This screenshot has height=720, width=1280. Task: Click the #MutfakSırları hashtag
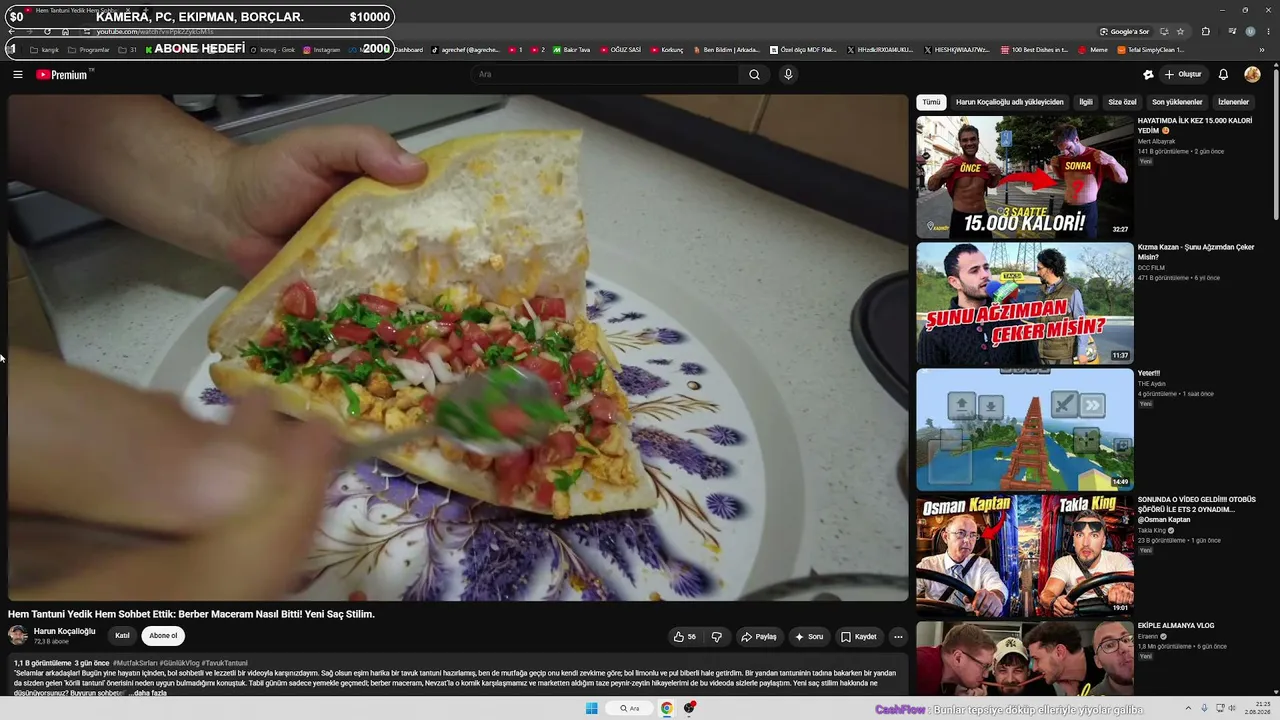coord(135,663)
